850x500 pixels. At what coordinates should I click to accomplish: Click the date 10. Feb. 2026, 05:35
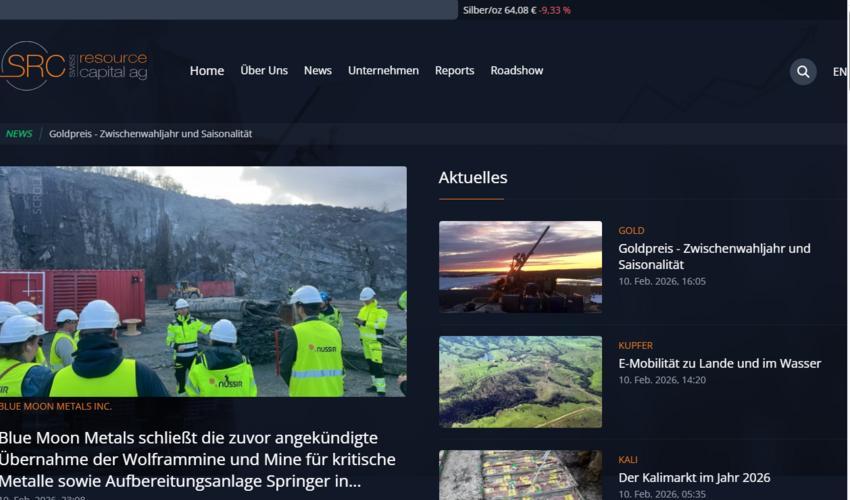coord(662,494)
